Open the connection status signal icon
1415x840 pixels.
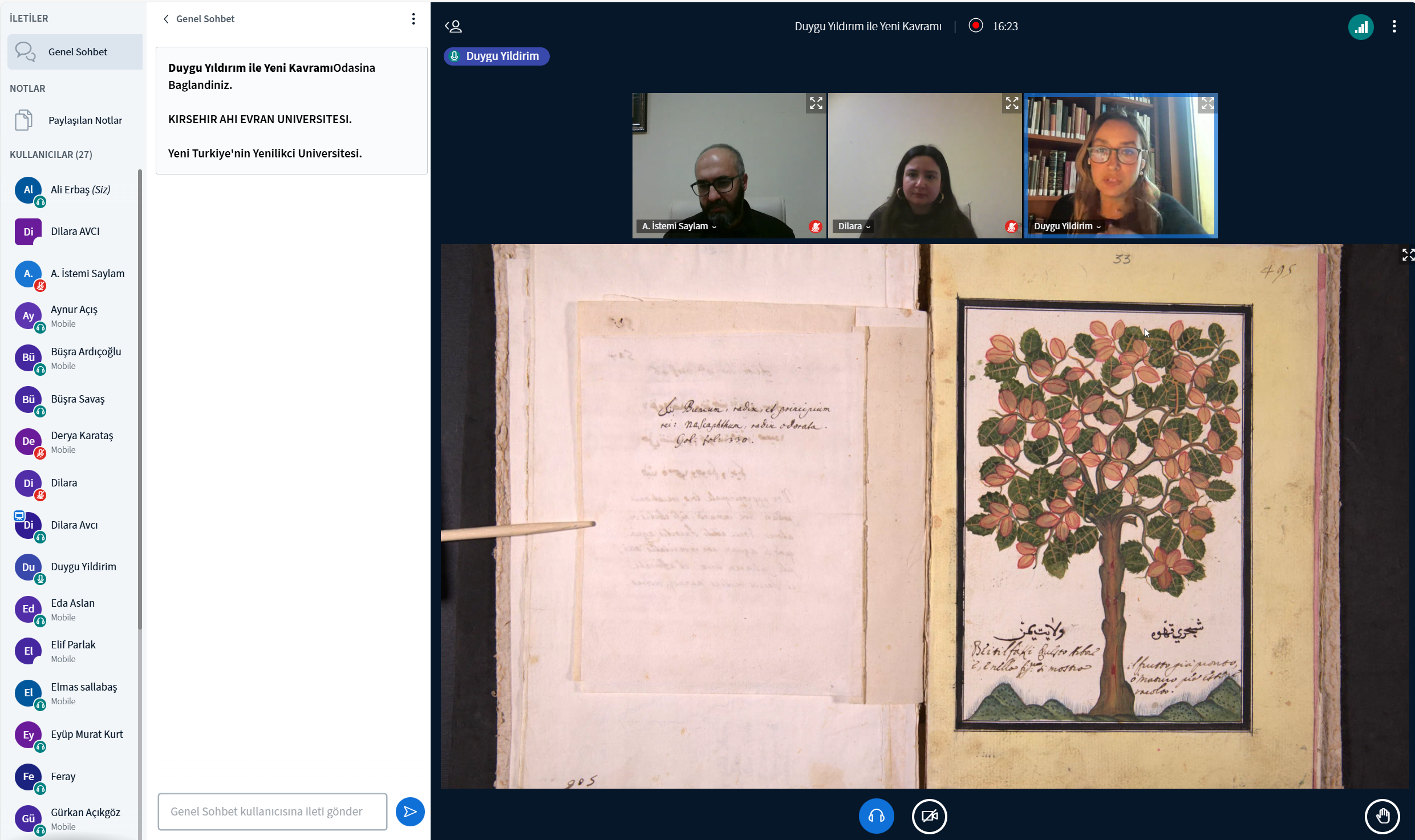click(x=1361, y=27)
